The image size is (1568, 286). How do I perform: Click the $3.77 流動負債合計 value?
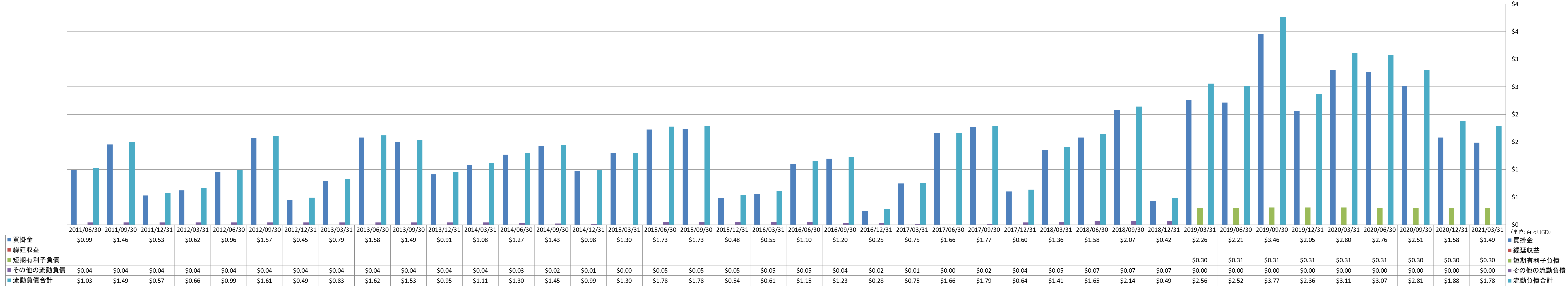(1272, 280)
